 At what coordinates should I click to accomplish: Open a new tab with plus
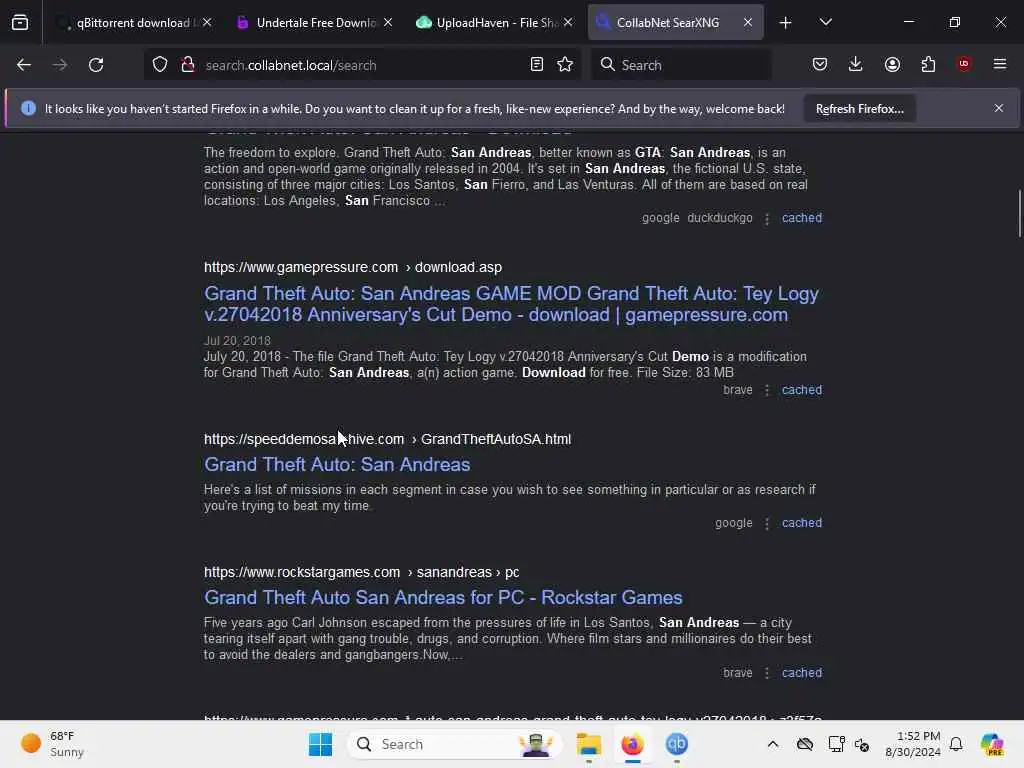pyautogui.click(x=786, y=23)
